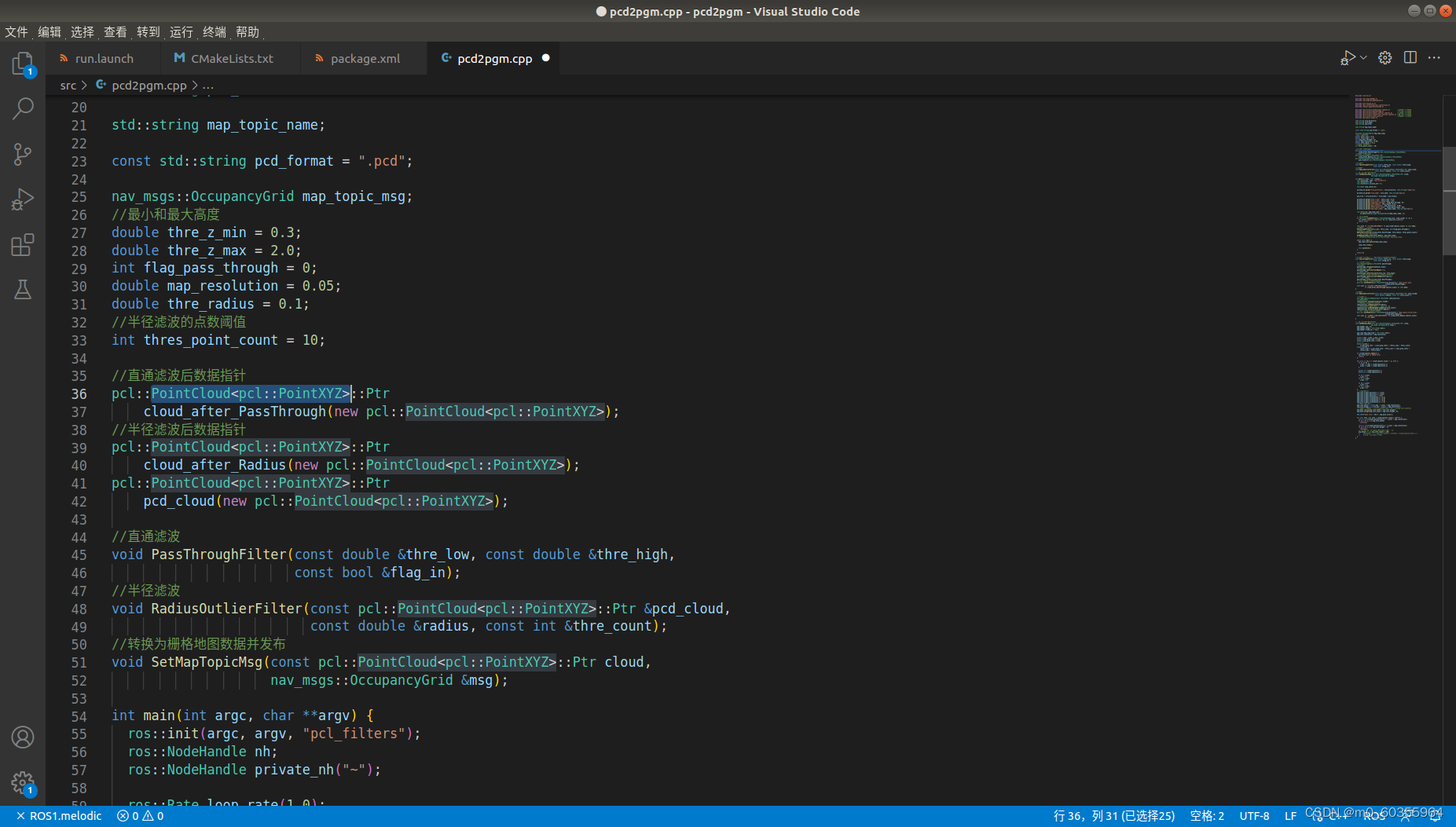Close the VS Code window
Screen dimensions: 1456x827
pos(1445,11)
